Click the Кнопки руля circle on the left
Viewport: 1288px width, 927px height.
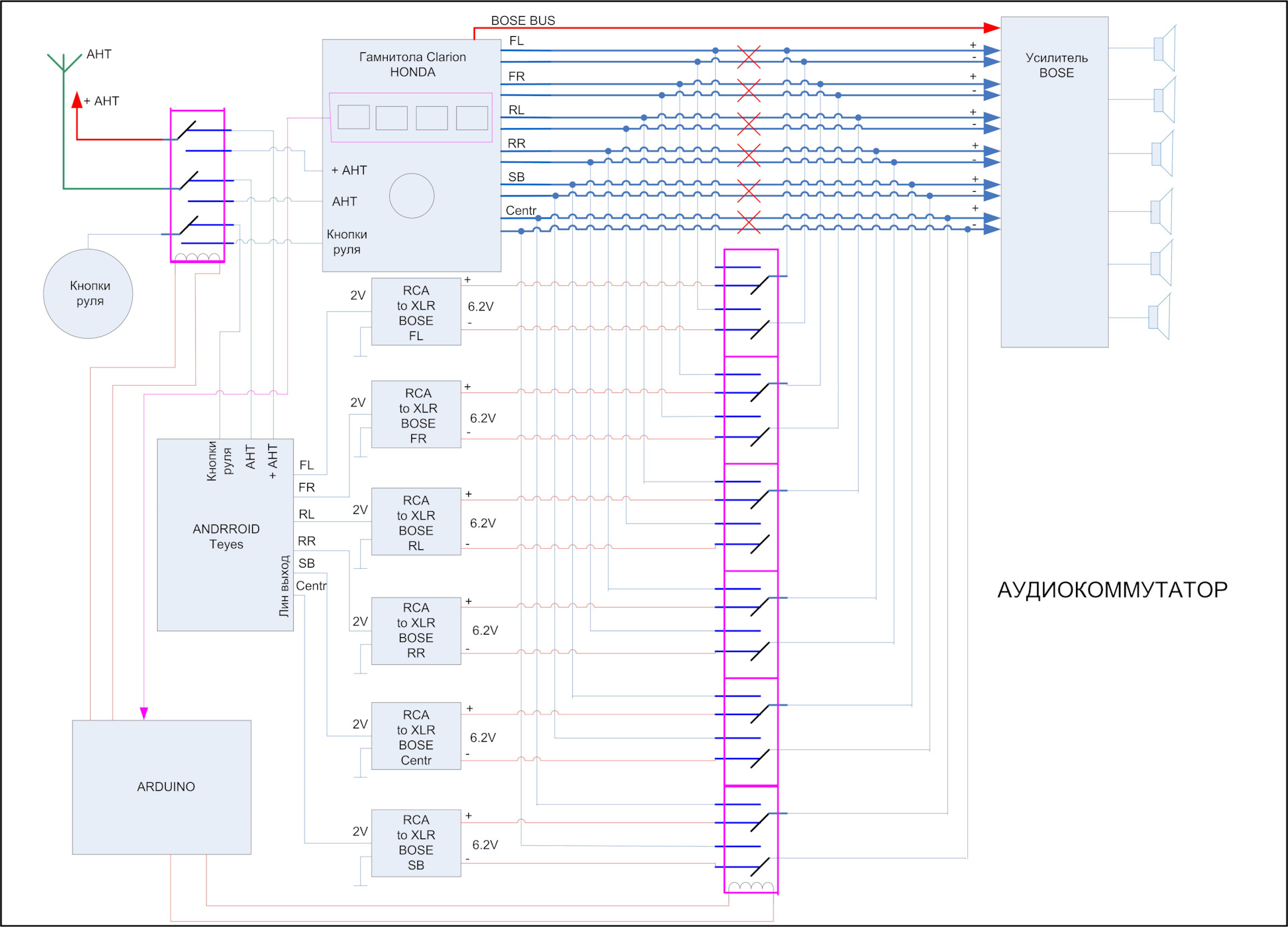[88, 294]
